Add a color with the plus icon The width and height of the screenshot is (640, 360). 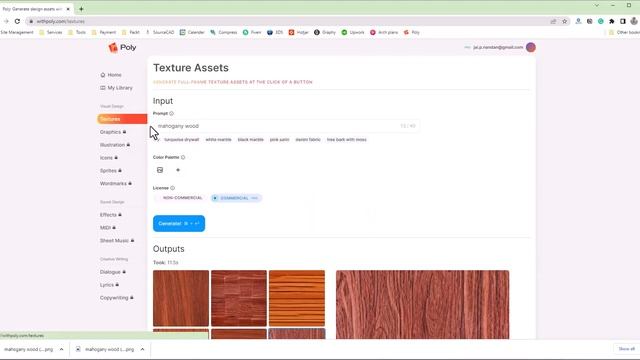(178, 170)
